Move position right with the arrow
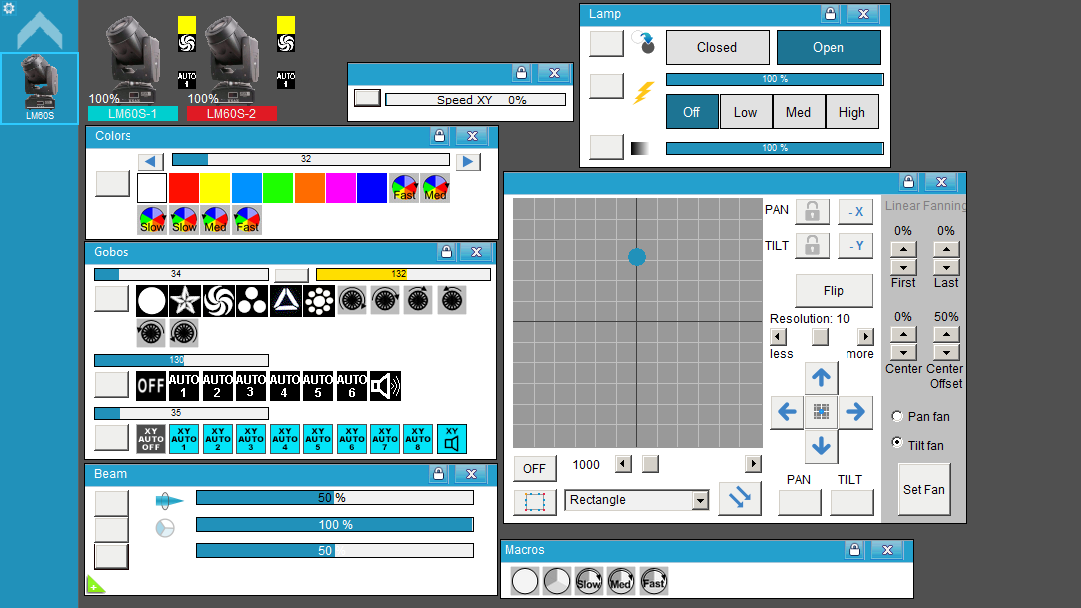 coord(856,412)
